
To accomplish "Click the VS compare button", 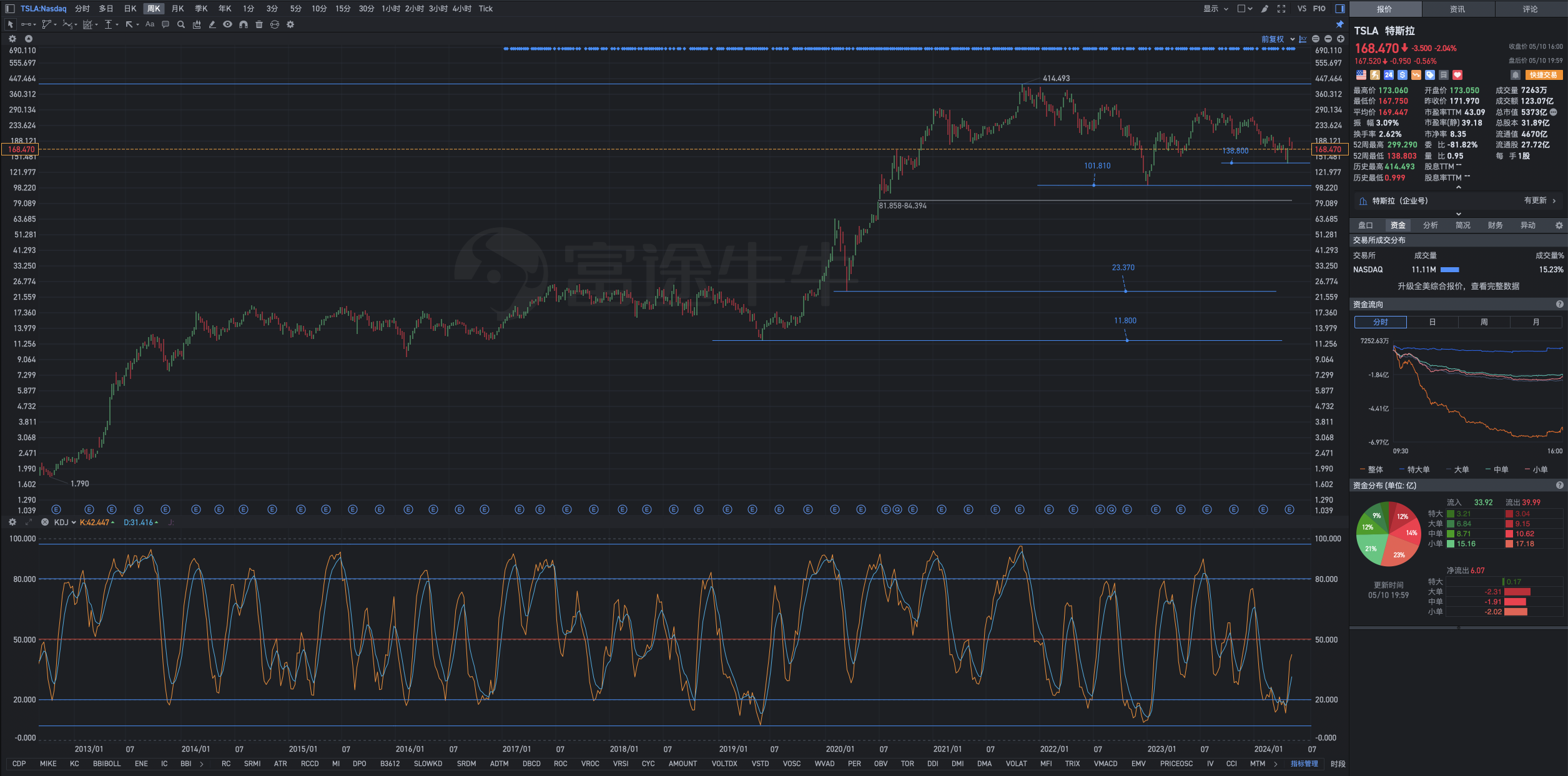I will click(x=1302, y=9).
